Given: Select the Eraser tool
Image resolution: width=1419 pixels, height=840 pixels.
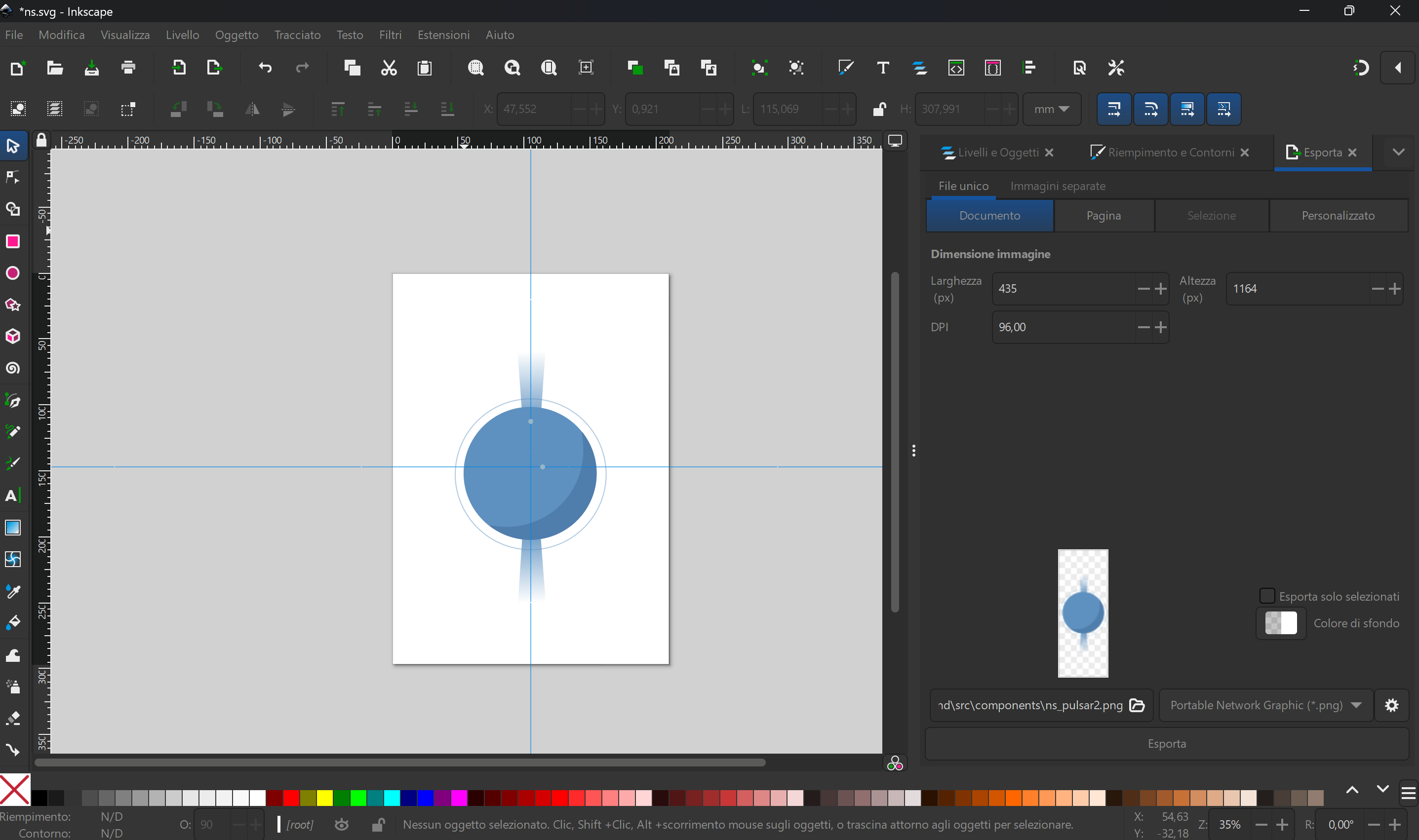Looking at the screenshot, I should click(x=12, y=718).
